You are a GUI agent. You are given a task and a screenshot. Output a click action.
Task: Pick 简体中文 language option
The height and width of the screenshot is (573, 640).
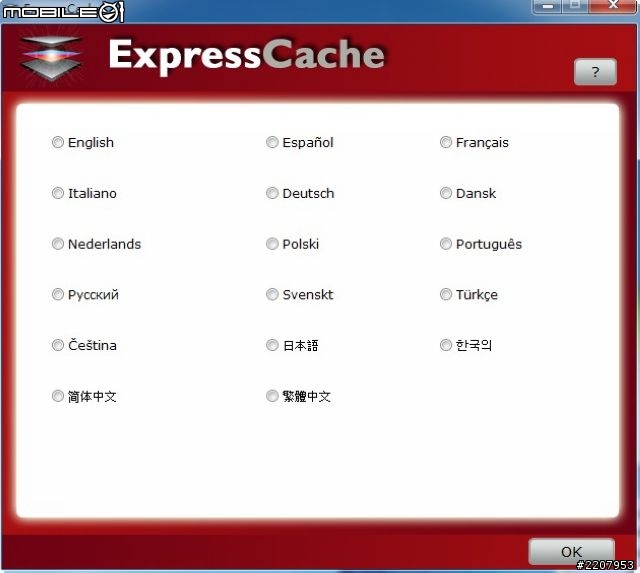pos(58,396)
